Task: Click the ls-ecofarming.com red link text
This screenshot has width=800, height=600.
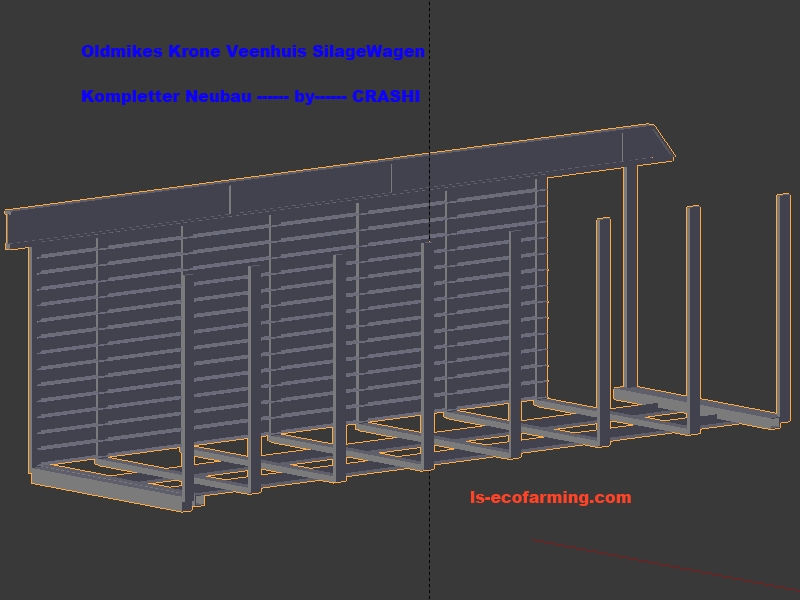Action: click(x=550, y=497)
